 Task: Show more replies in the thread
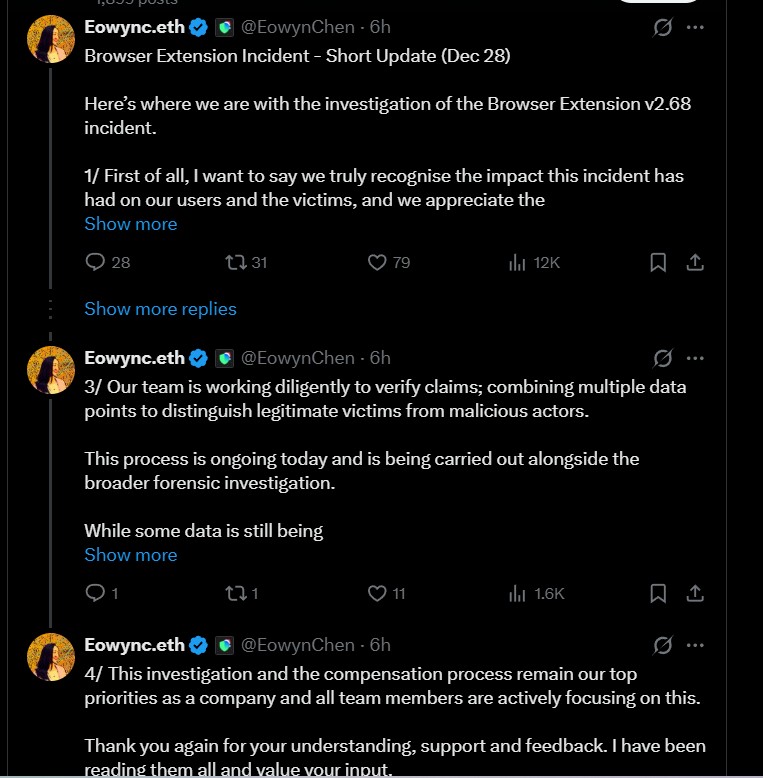[x=160, y=309]
